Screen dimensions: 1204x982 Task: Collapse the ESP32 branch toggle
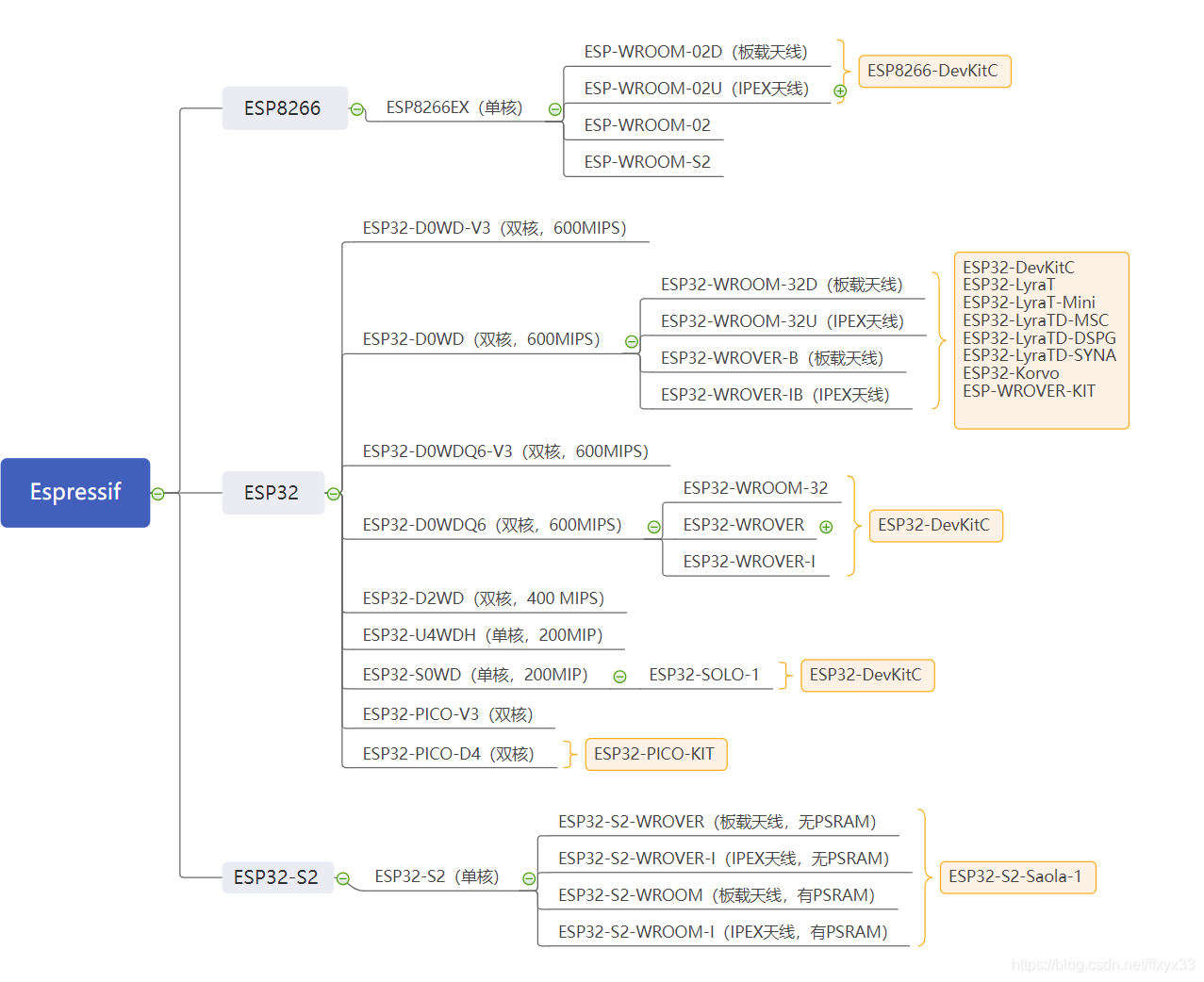[333, 494]
